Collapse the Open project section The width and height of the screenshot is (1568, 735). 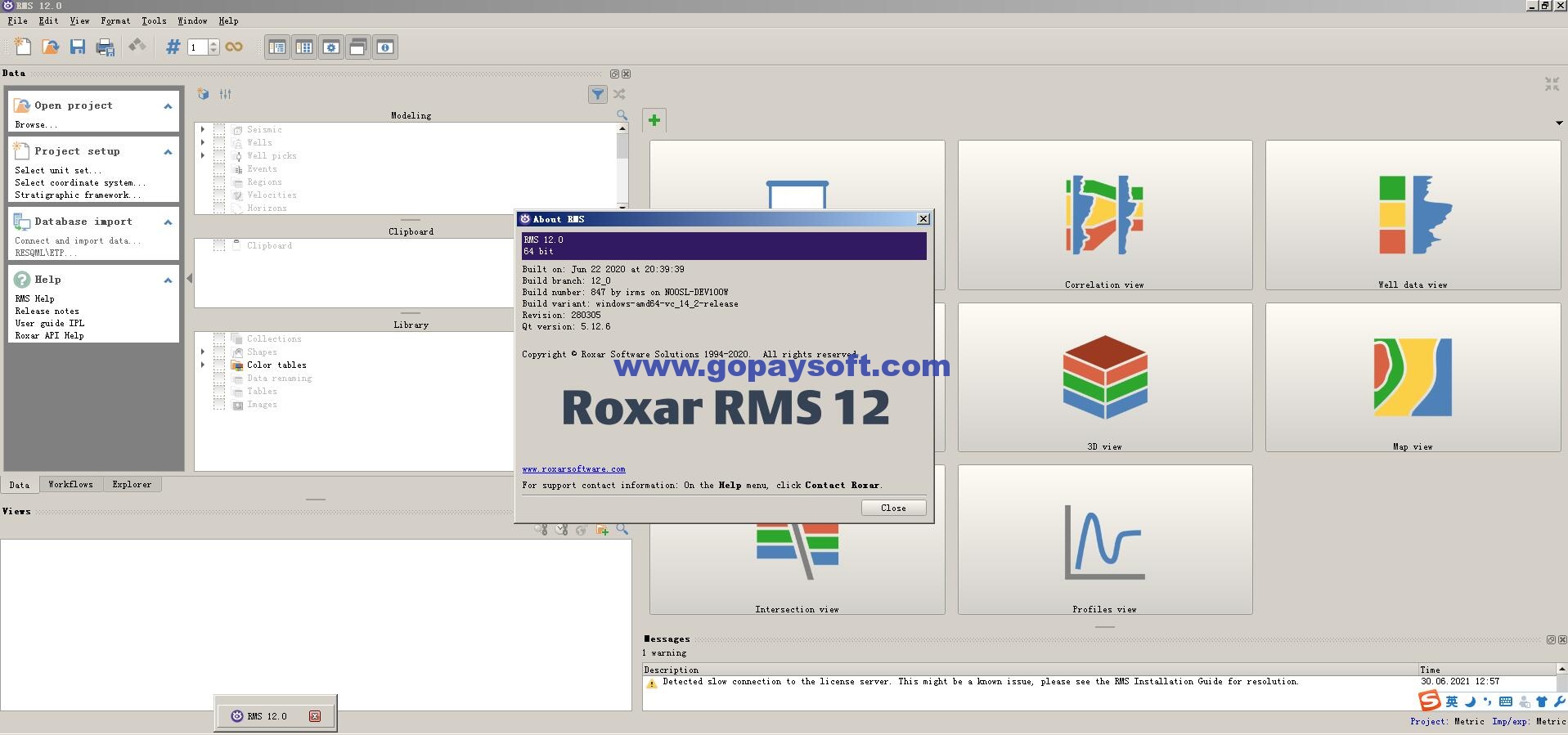coord(168,106)
